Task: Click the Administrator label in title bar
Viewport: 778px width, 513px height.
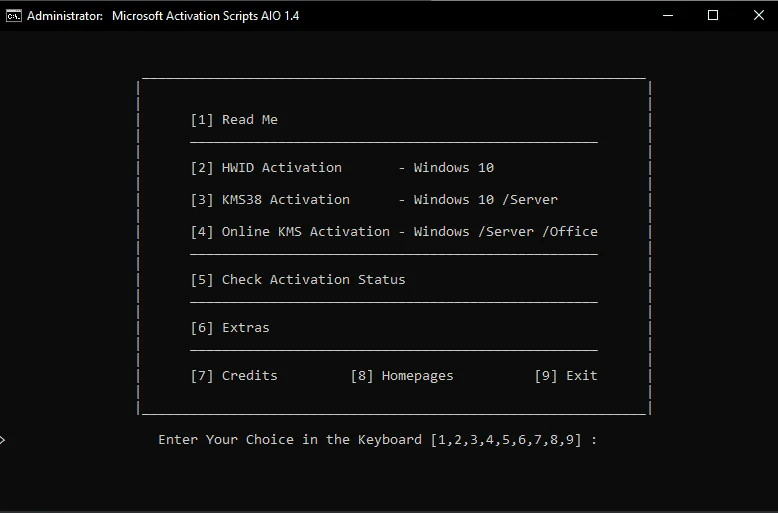Action: pyautogui.click(x=65, y=16)
